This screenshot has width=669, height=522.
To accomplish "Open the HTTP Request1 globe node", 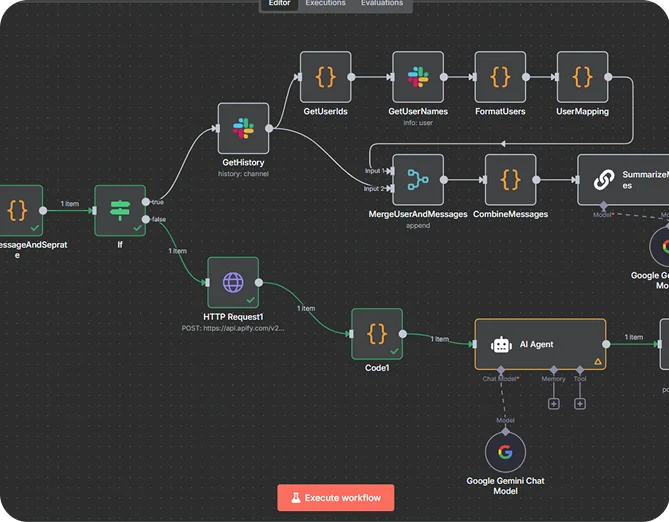I will pos(233,283).
